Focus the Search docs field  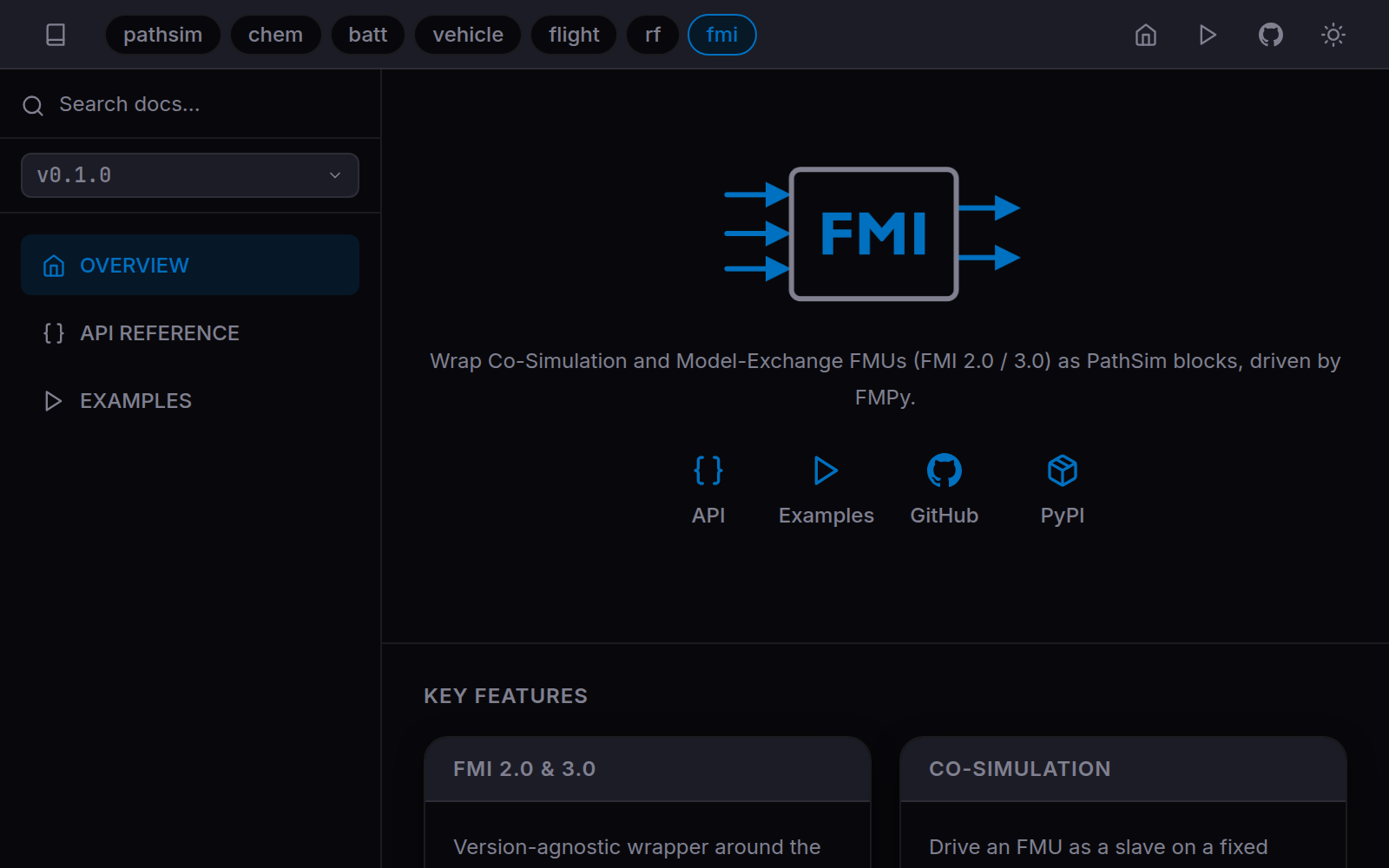[x=190, y=104]
